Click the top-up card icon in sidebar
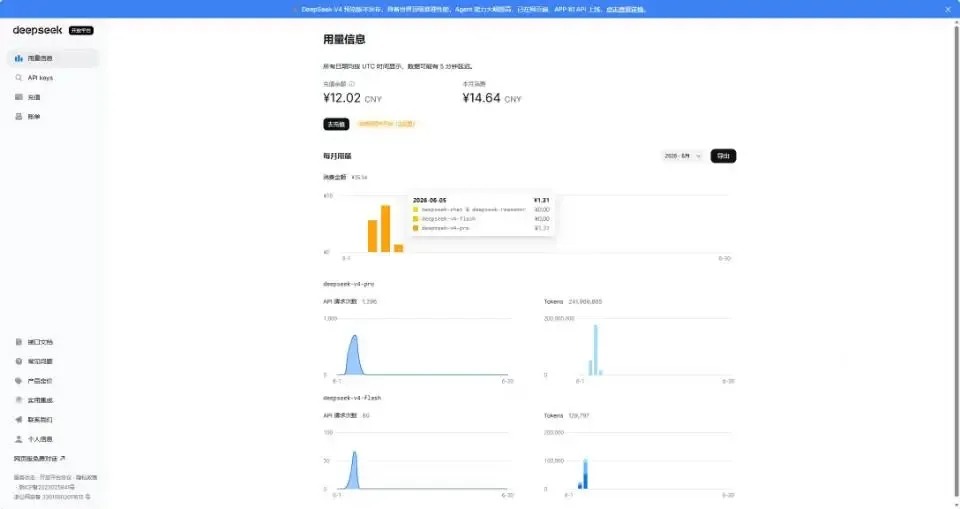Image resolution: width=960 pixels, height=509 pixels. point(18,97)
